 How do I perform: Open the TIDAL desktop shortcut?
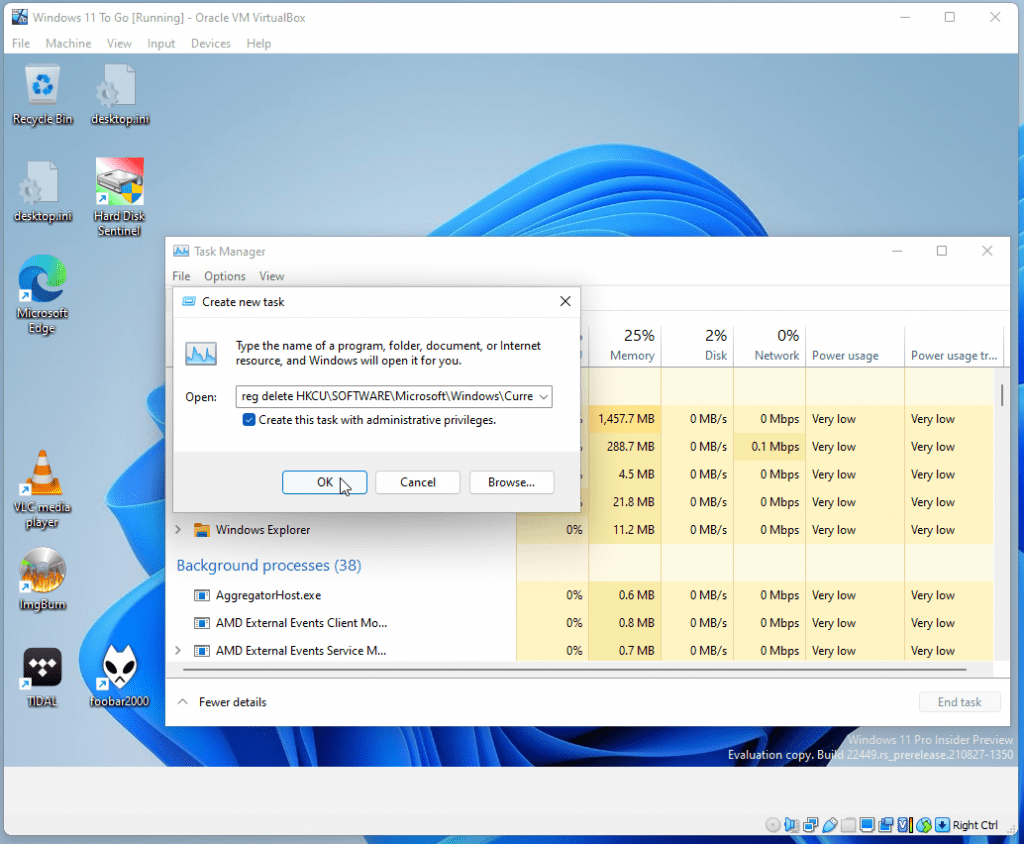pos(42,669)
